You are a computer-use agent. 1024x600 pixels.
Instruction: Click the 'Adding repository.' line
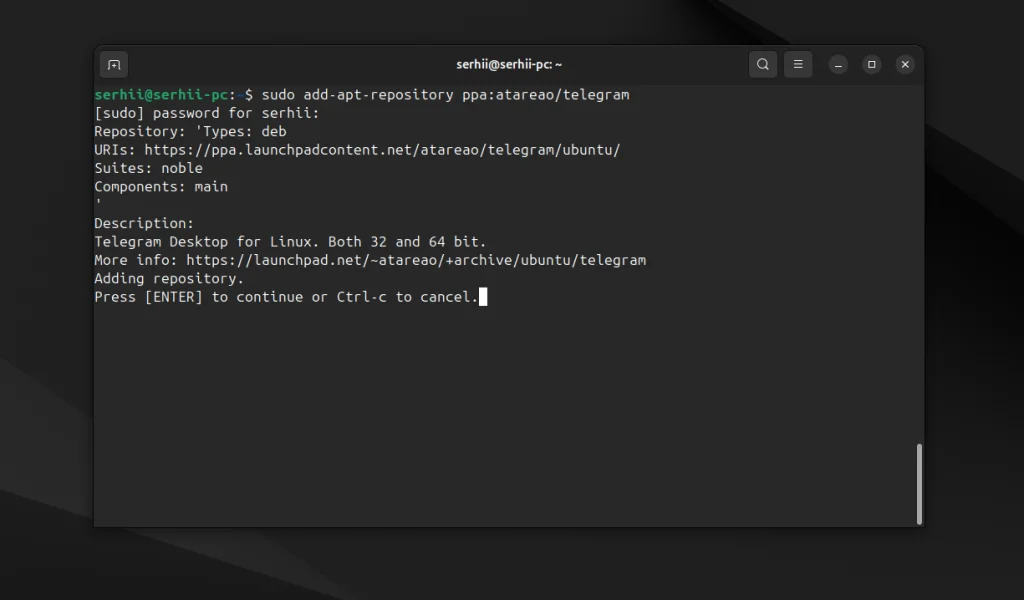(169, 279)
